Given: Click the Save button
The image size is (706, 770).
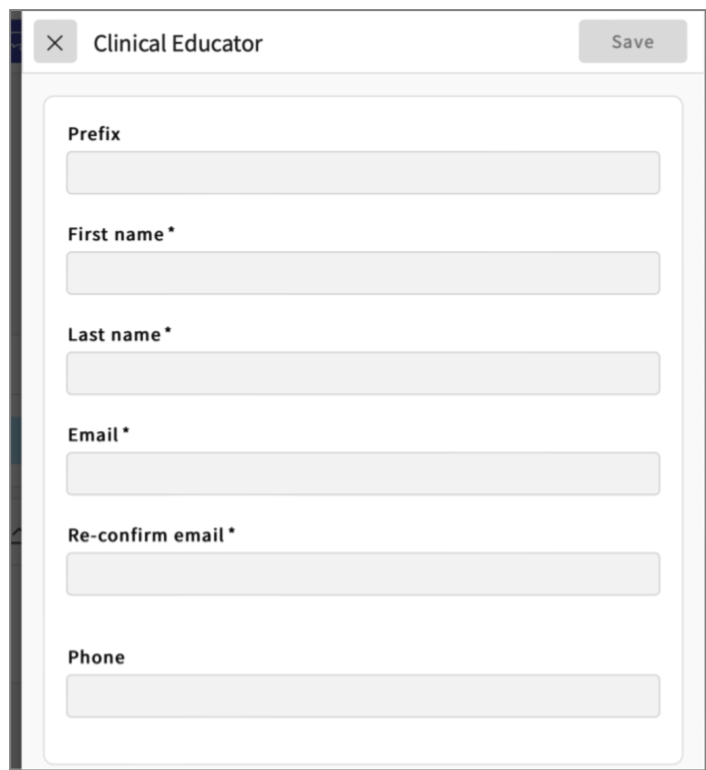Looking at the screenshot, I should coord(632,42).
